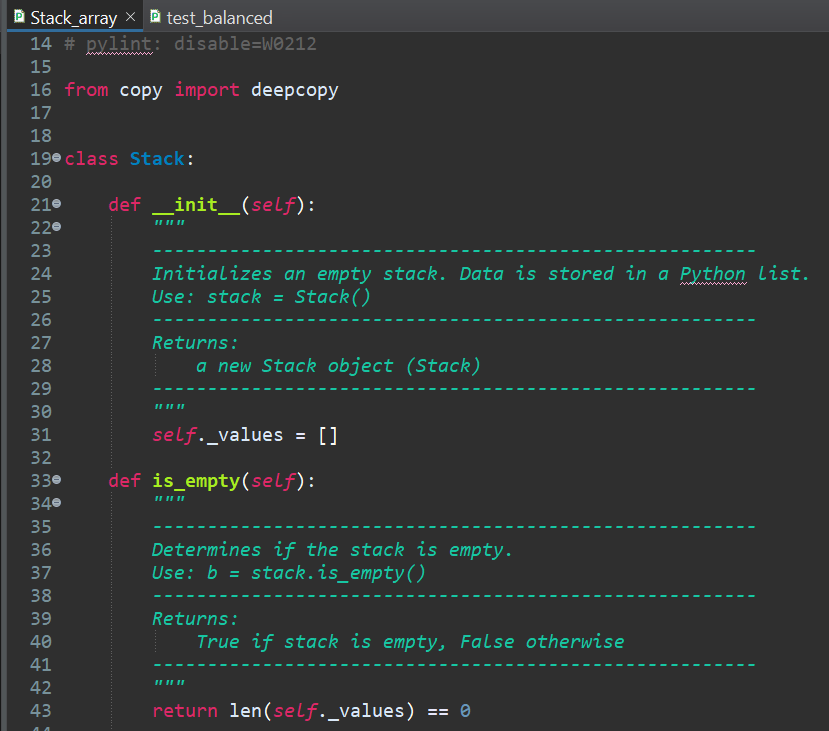Collapse the is_empty method fold on line 33
Screen dimensions: 829x731
pyautogui.click(x=57, y=479)
